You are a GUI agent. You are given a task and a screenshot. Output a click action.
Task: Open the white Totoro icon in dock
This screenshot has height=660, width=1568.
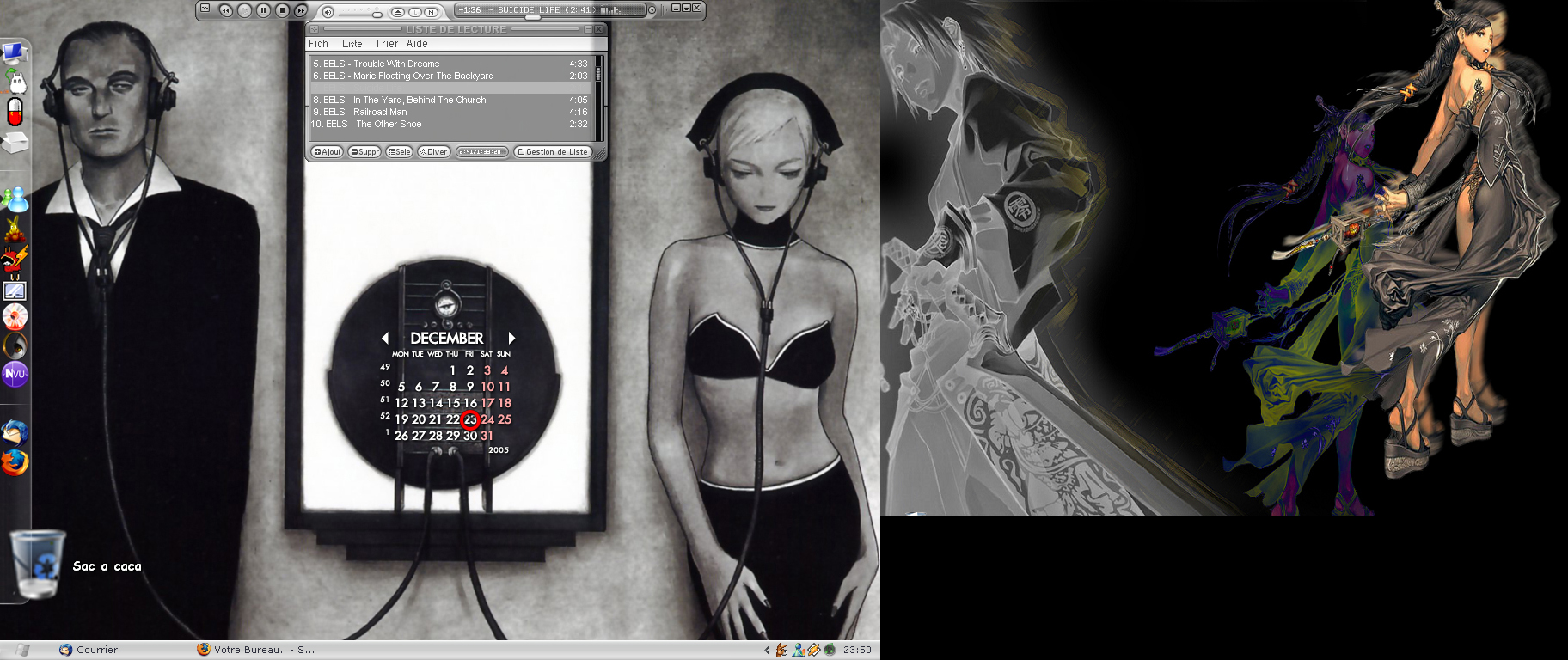click(x=15, y=82)
